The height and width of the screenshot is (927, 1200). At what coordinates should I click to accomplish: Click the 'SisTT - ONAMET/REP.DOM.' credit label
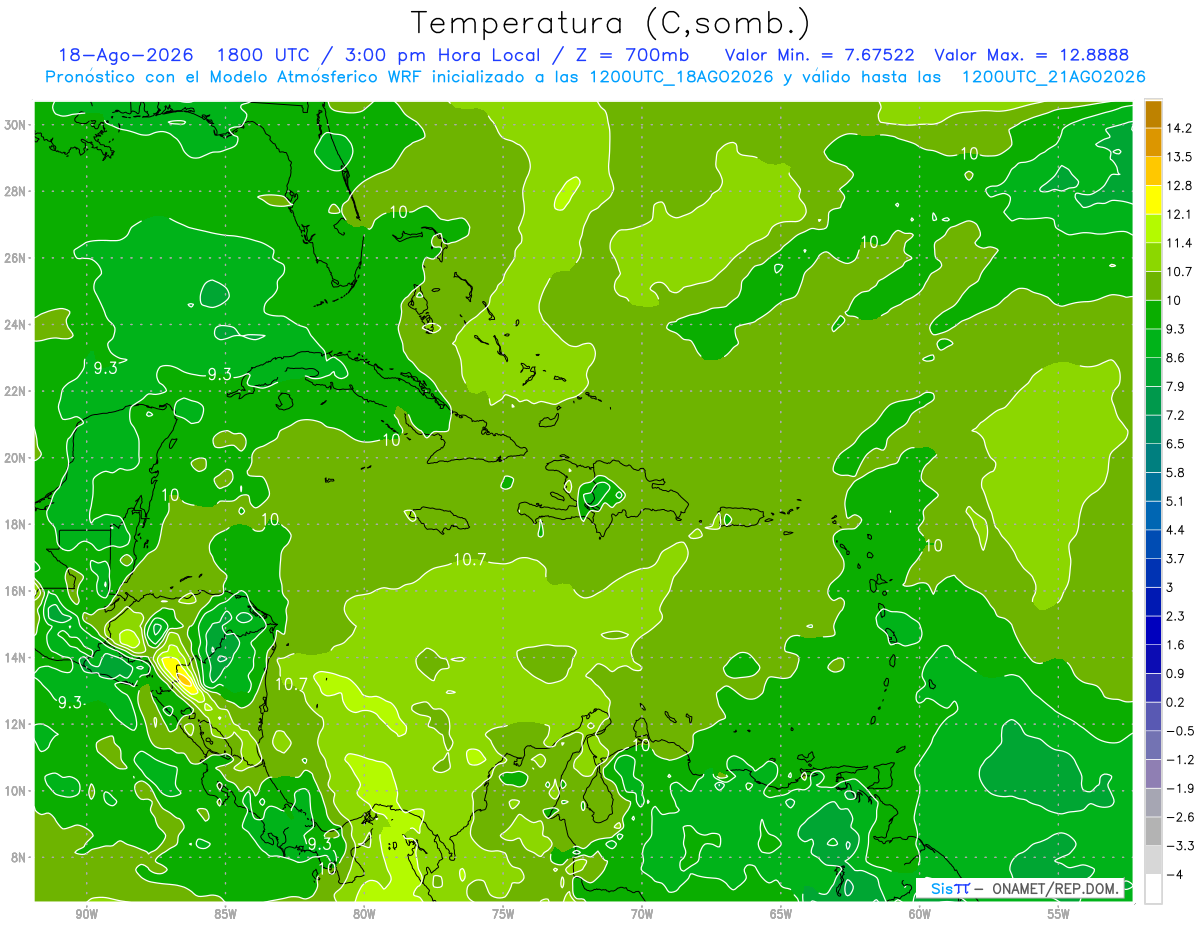1020,888
